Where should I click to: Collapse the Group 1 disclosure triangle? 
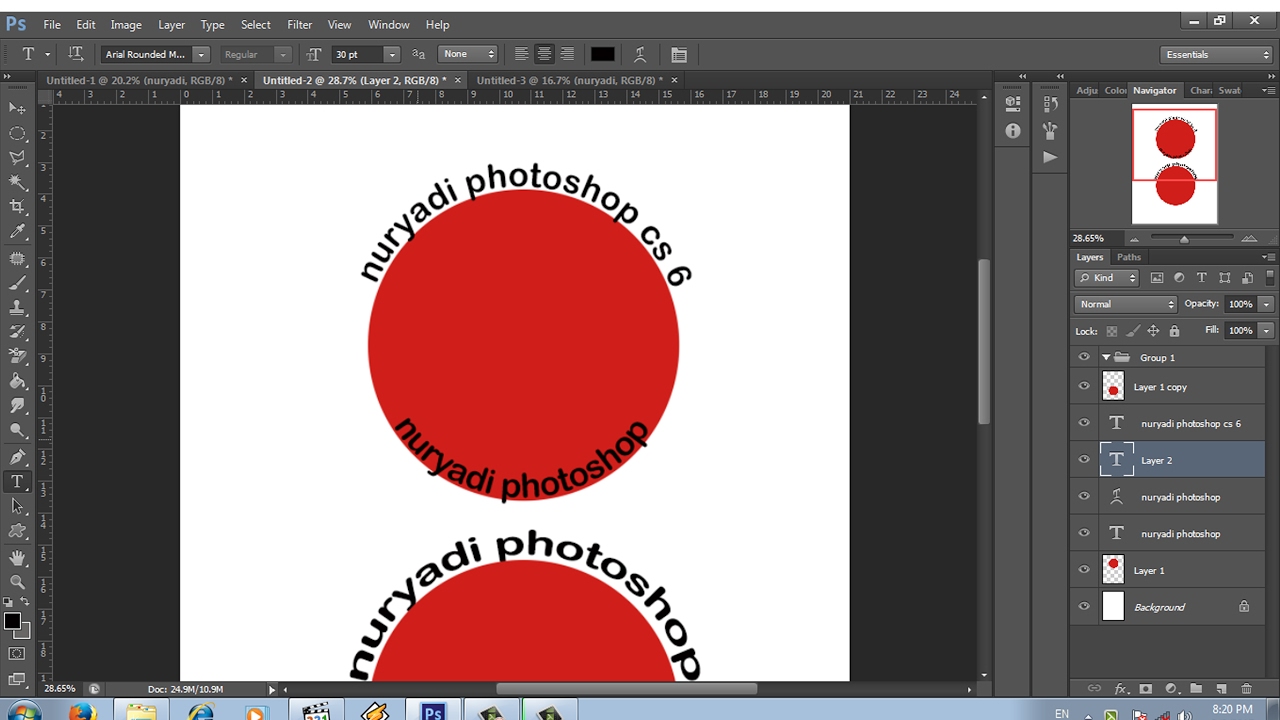click(x=1106, y=357)
